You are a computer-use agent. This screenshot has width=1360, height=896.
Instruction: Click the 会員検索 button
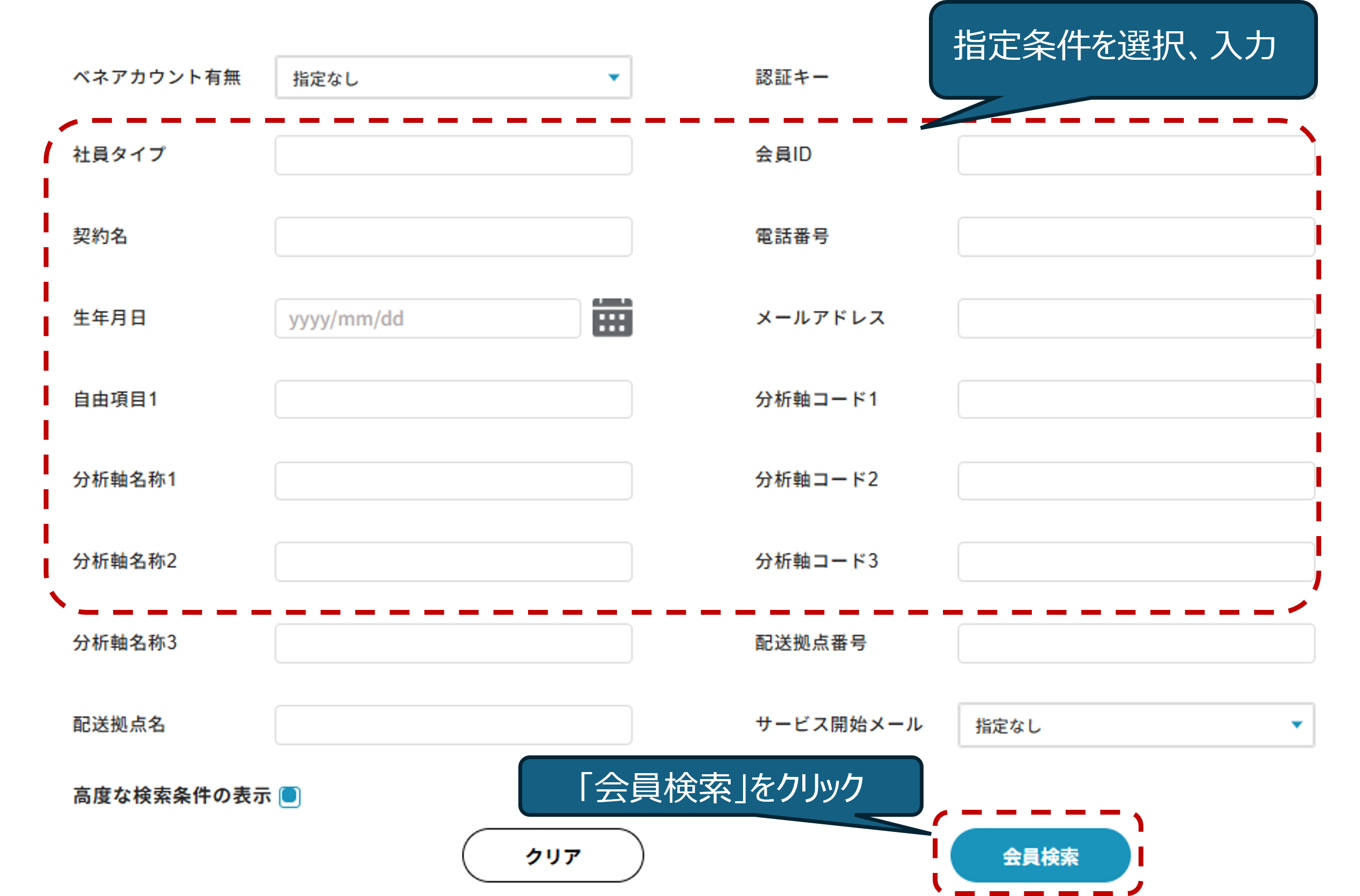[x=1040, y=856]
